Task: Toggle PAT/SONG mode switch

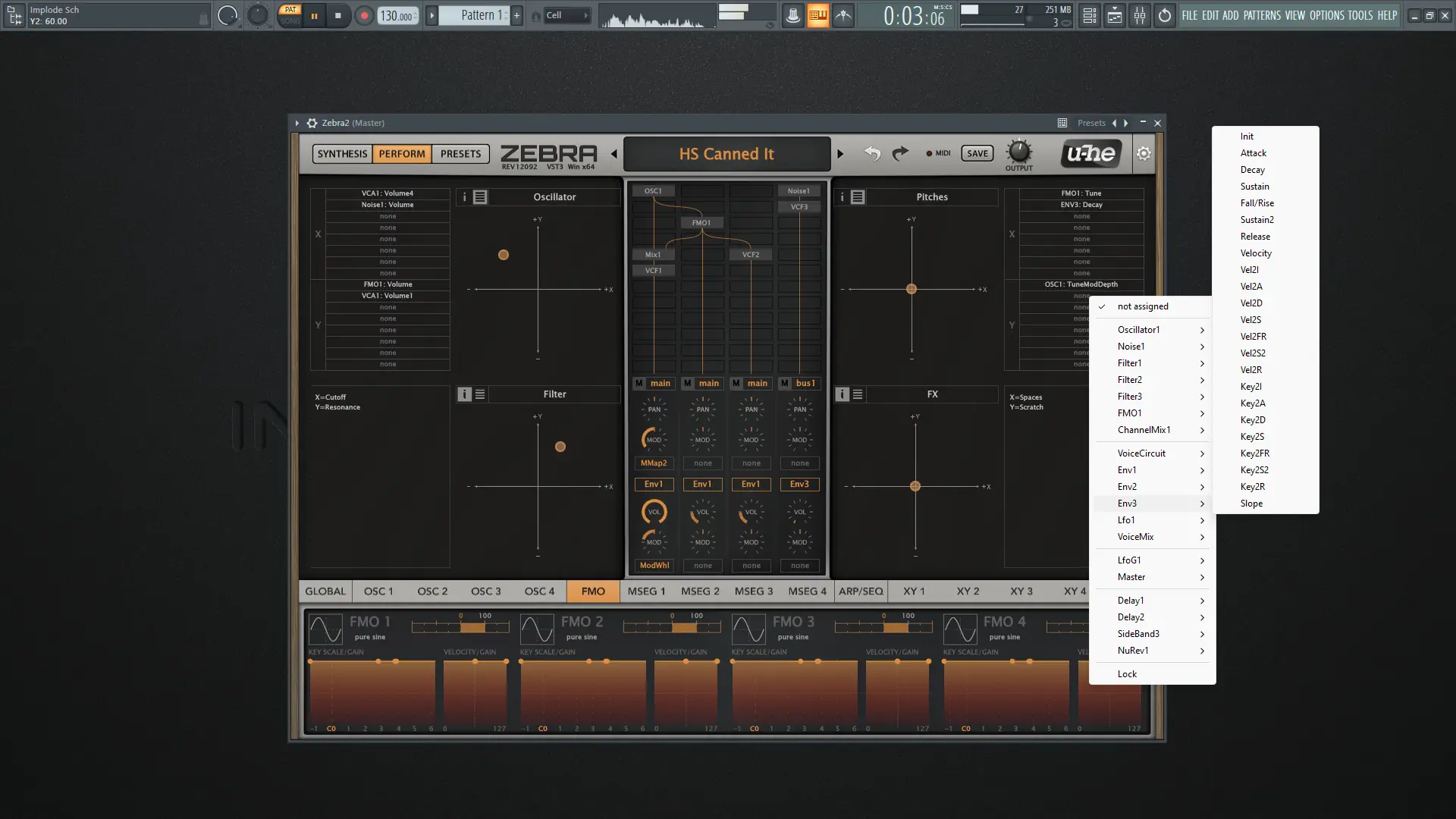Action: [x=290, y=15]
